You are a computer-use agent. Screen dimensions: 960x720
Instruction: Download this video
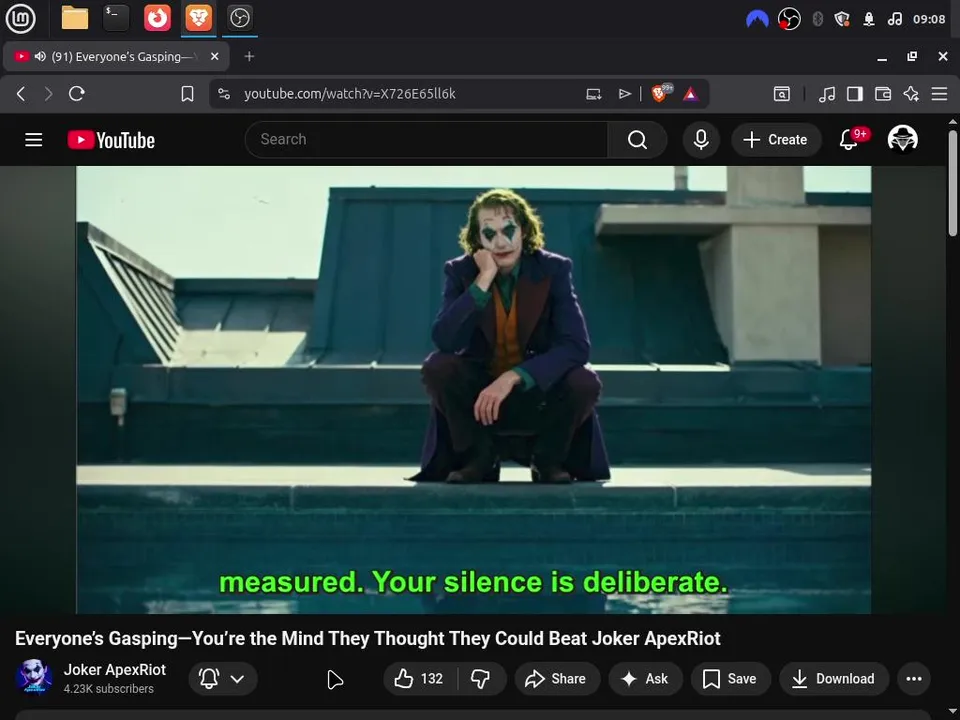(x=834, y=678)
